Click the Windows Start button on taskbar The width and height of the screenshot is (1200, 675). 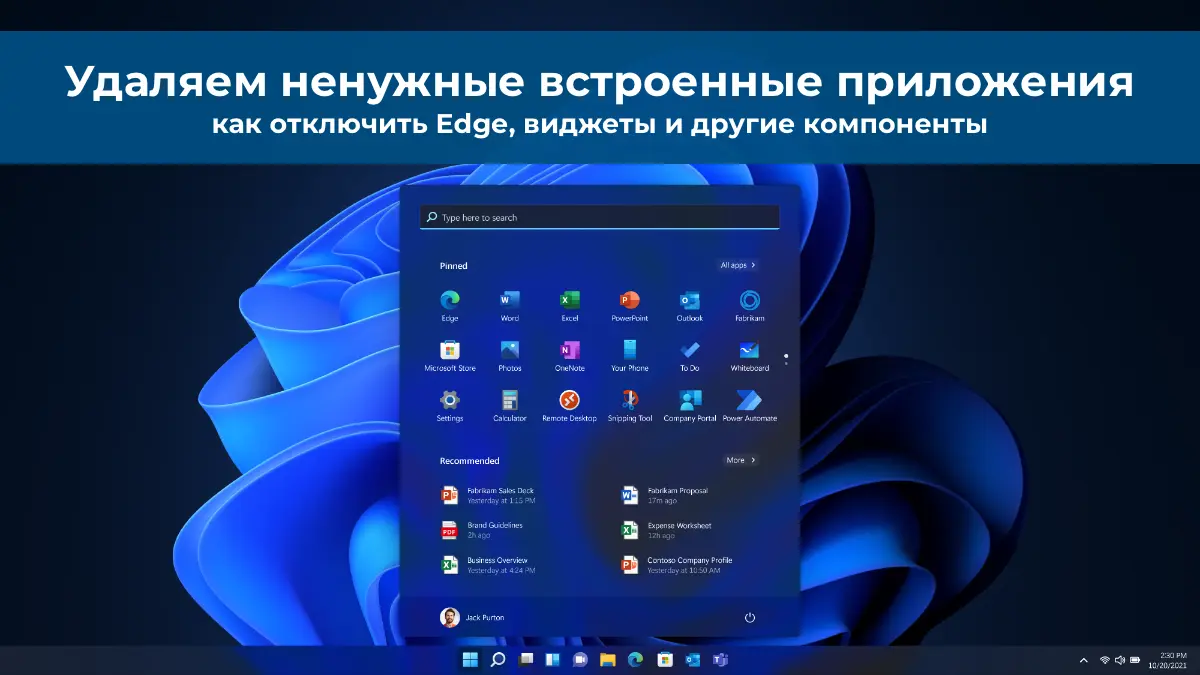(x=469, y=660)
